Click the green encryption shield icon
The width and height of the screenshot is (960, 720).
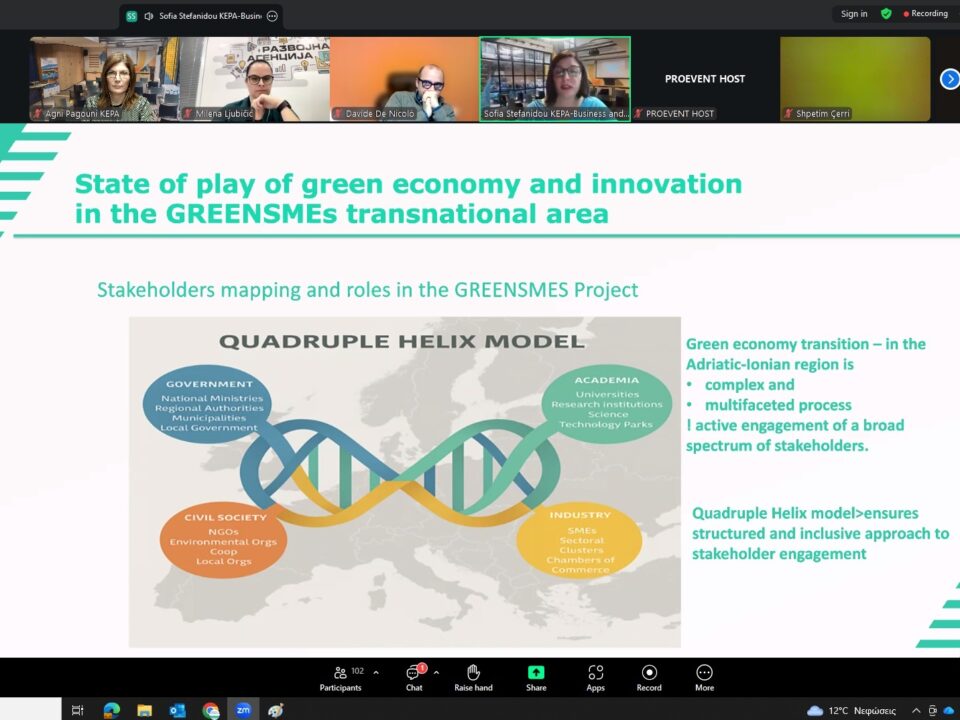point(886,14)
